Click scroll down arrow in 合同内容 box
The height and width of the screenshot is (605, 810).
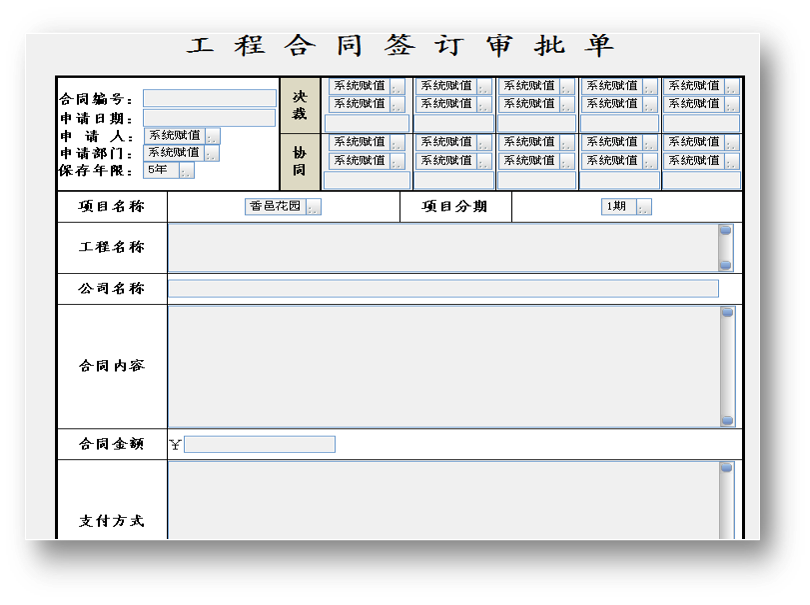(x=727, y=421)
